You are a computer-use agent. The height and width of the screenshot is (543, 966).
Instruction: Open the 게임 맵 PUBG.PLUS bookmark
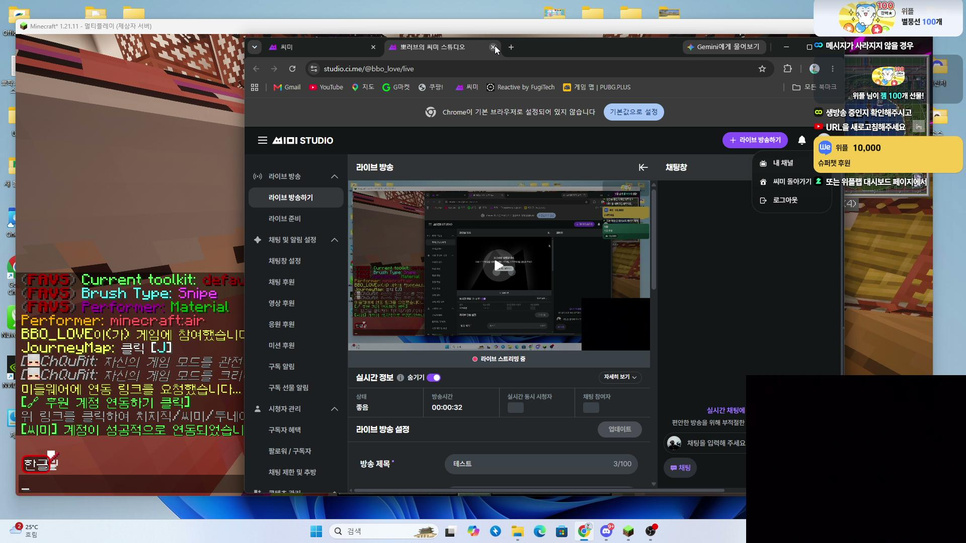pyautogui.click(x=596, y=88)
